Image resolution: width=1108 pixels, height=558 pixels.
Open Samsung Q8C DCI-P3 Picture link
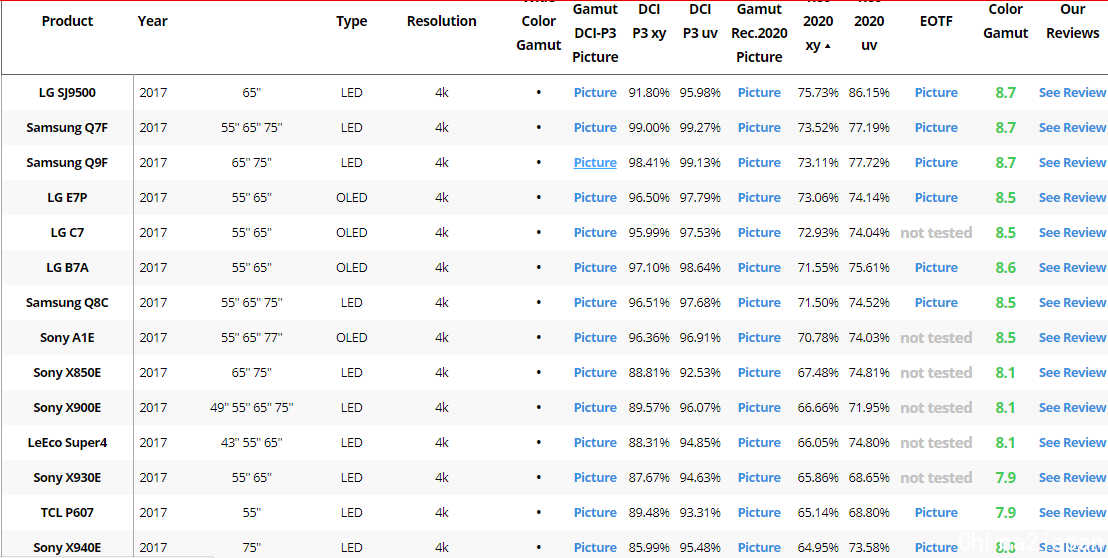[x=595, y=302]
